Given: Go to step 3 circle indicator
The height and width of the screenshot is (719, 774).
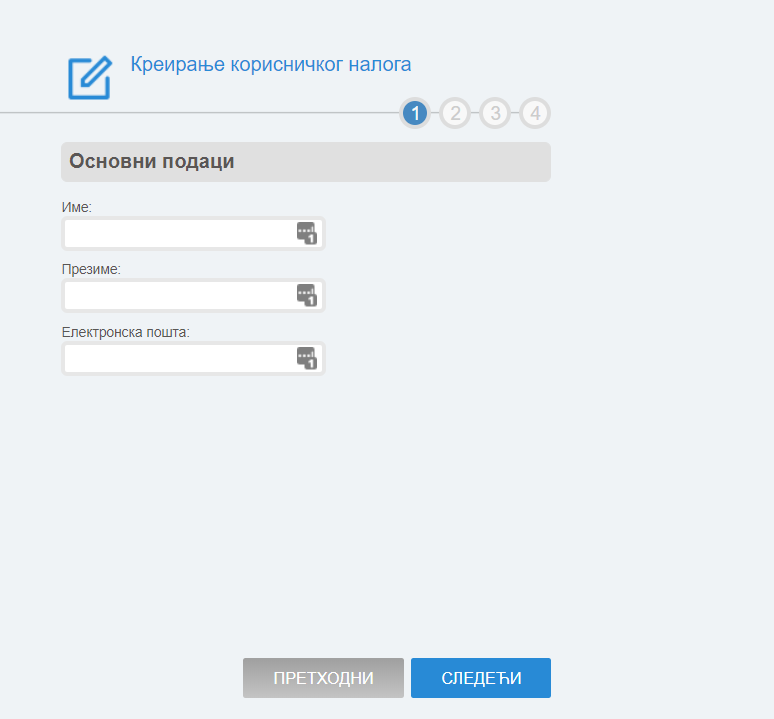Looking at the screenshot, I should (x=495, y=113).
